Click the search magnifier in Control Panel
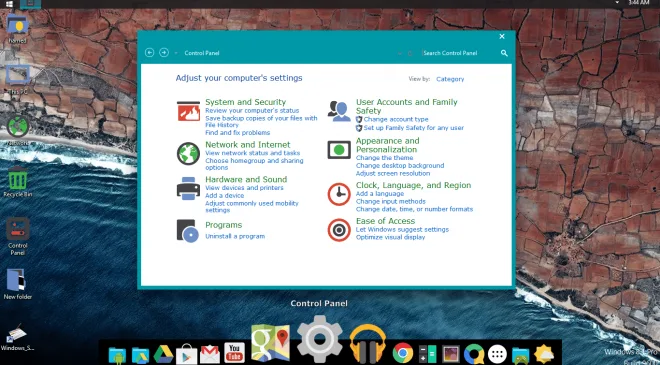660x365 pixels. (504, 53)
